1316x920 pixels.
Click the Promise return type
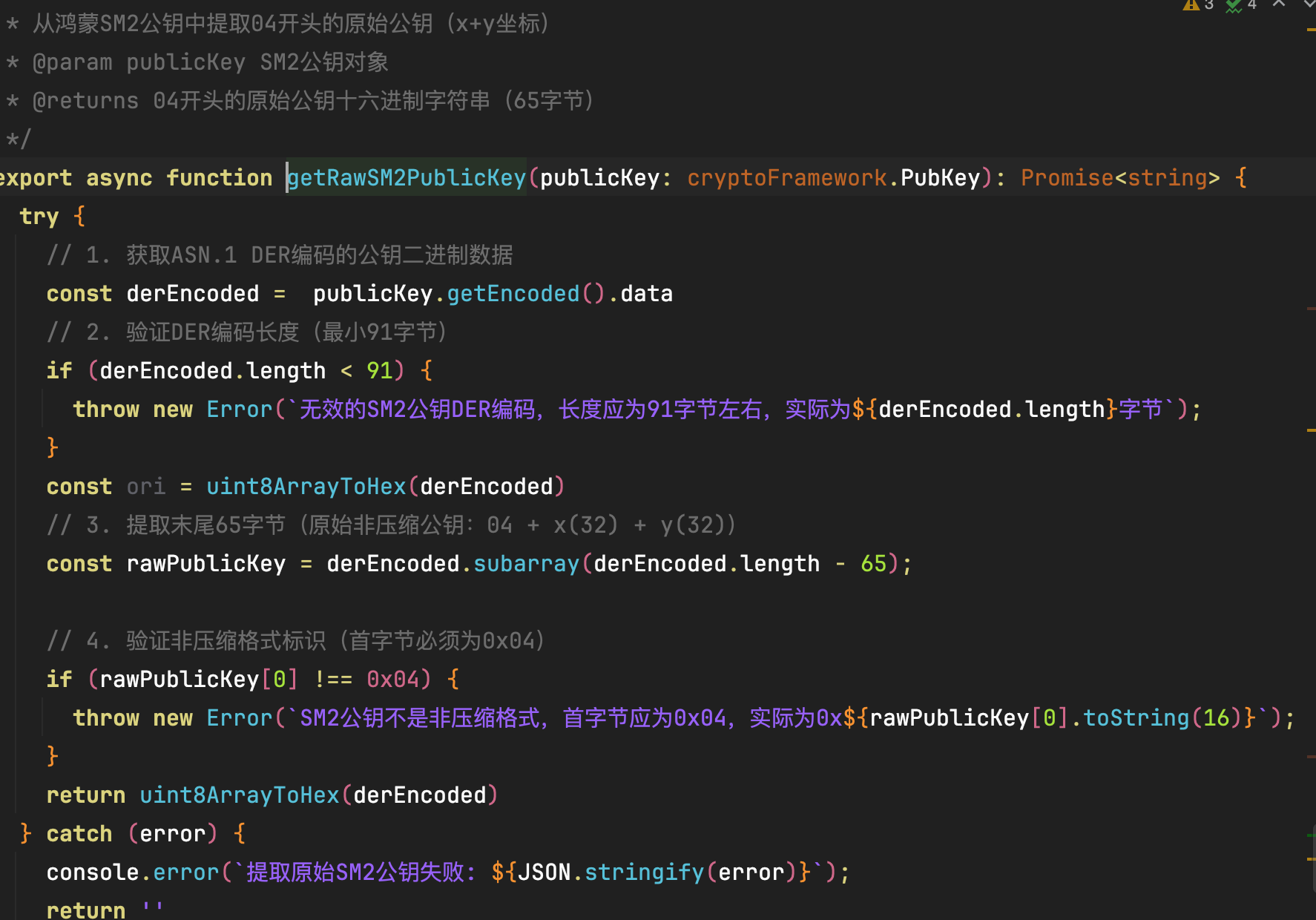[x=1067, y=177]
